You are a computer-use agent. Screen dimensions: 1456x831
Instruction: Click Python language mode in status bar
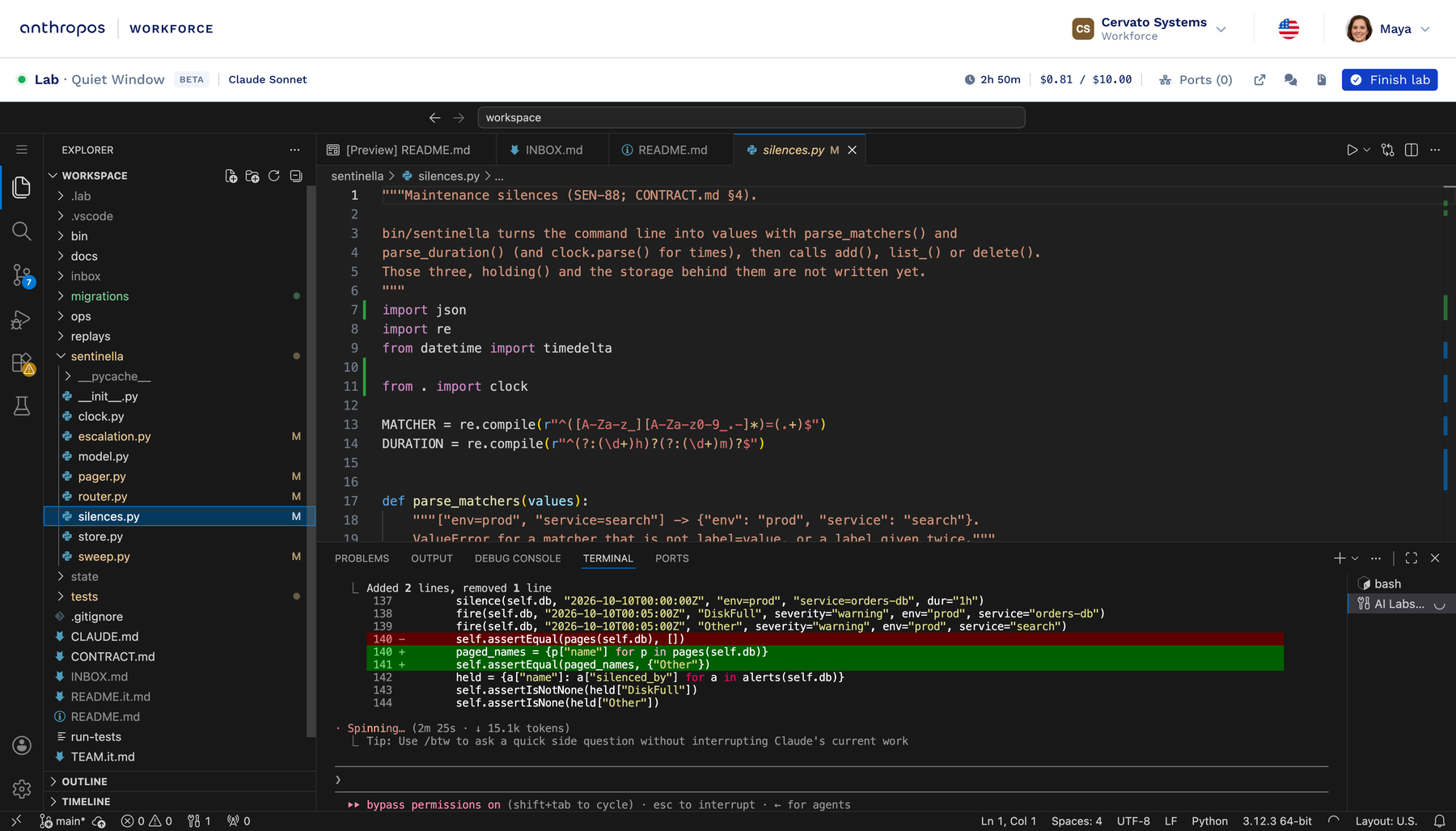1209,820
